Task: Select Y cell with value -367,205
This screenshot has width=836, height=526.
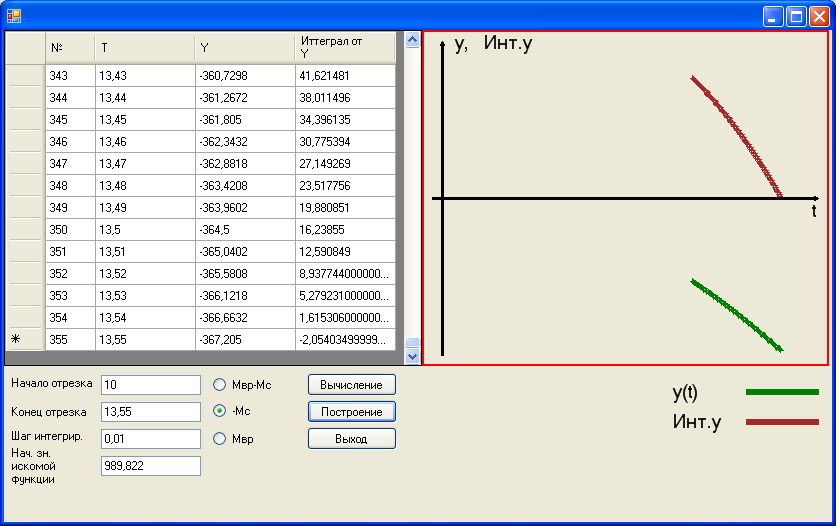Action: pos(245,339)
